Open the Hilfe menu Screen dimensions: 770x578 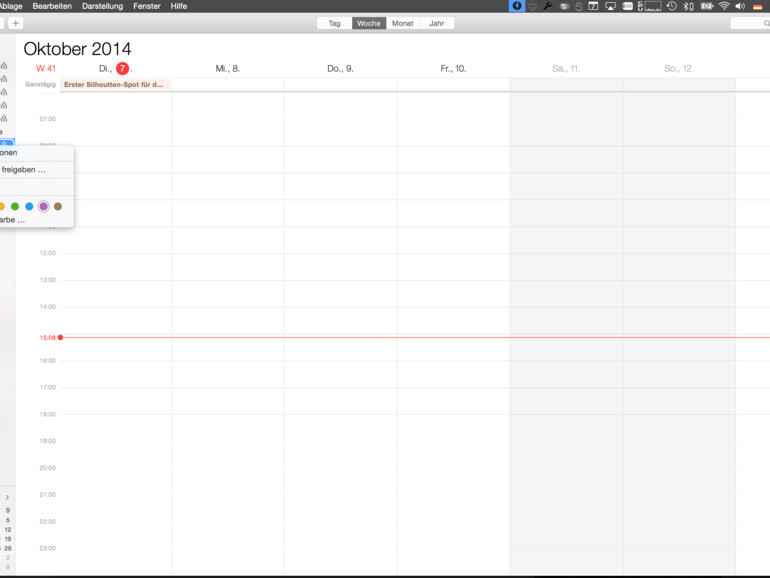[179, 6]
